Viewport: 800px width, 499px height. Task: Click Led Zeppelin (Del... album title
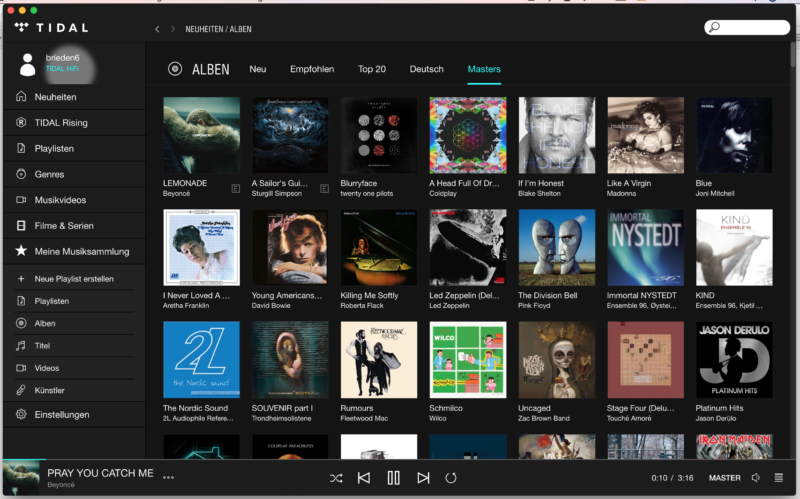(x=464, y=295)
